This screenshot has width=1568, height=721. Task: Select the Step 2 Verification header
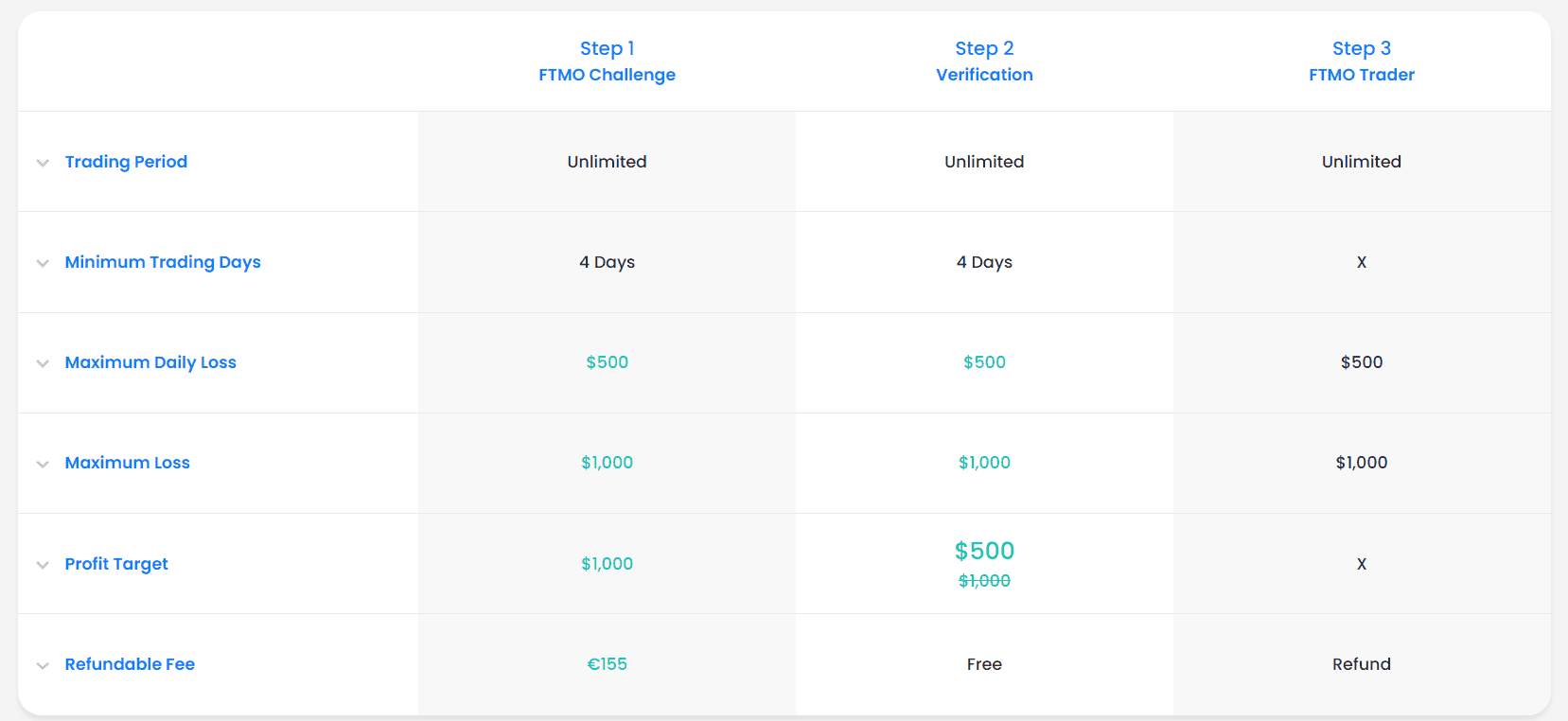point(984,62)
